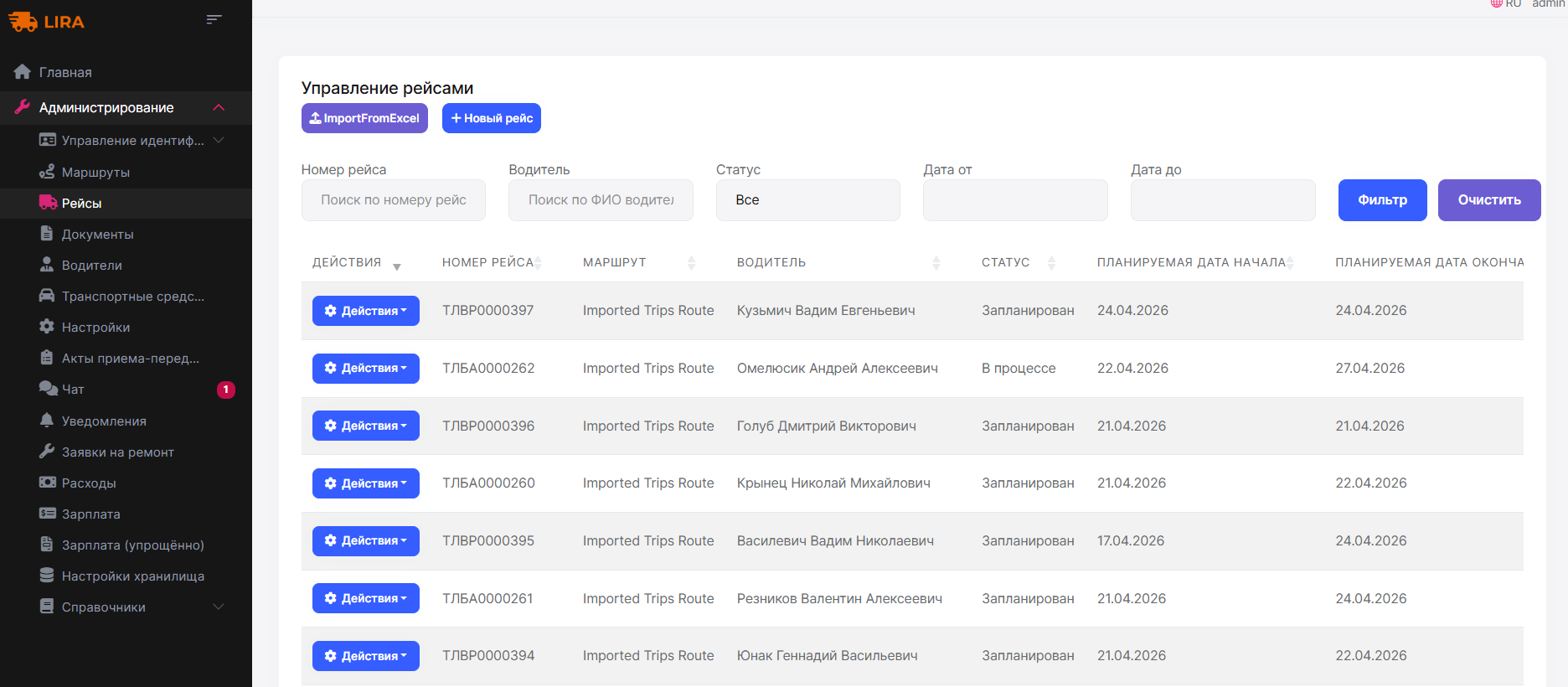Reset filters with the Очистить button
The image size is (1568, 687).
pyautogui.click(x=1489, y=200)
